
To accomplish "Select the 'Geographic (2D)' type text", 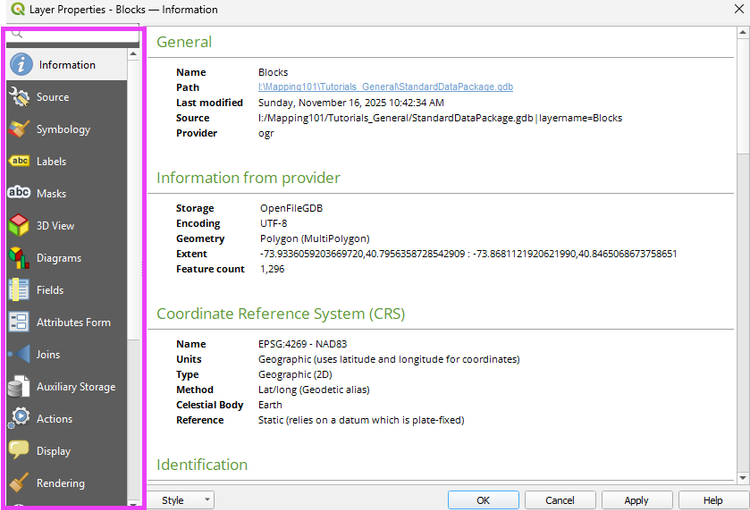I will point(295,375).
